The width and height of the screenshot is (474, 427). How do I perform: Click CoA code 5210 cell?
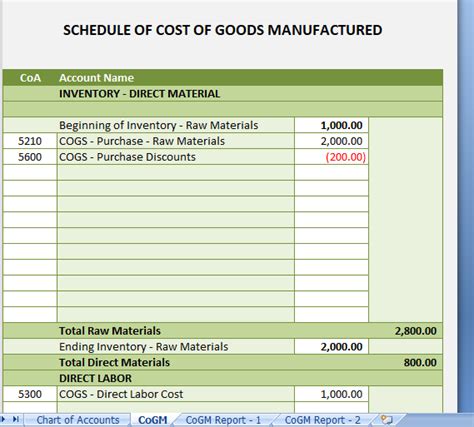pos(30,141)
